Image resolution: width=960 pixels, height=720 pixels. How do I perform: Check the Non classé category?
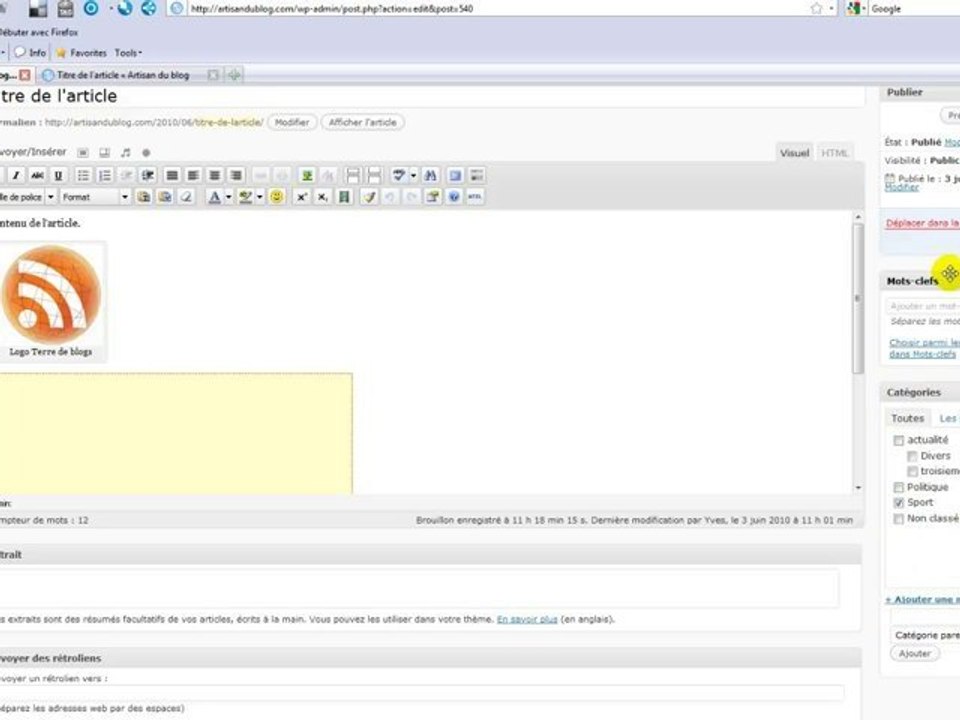click(x=898, y=519)
